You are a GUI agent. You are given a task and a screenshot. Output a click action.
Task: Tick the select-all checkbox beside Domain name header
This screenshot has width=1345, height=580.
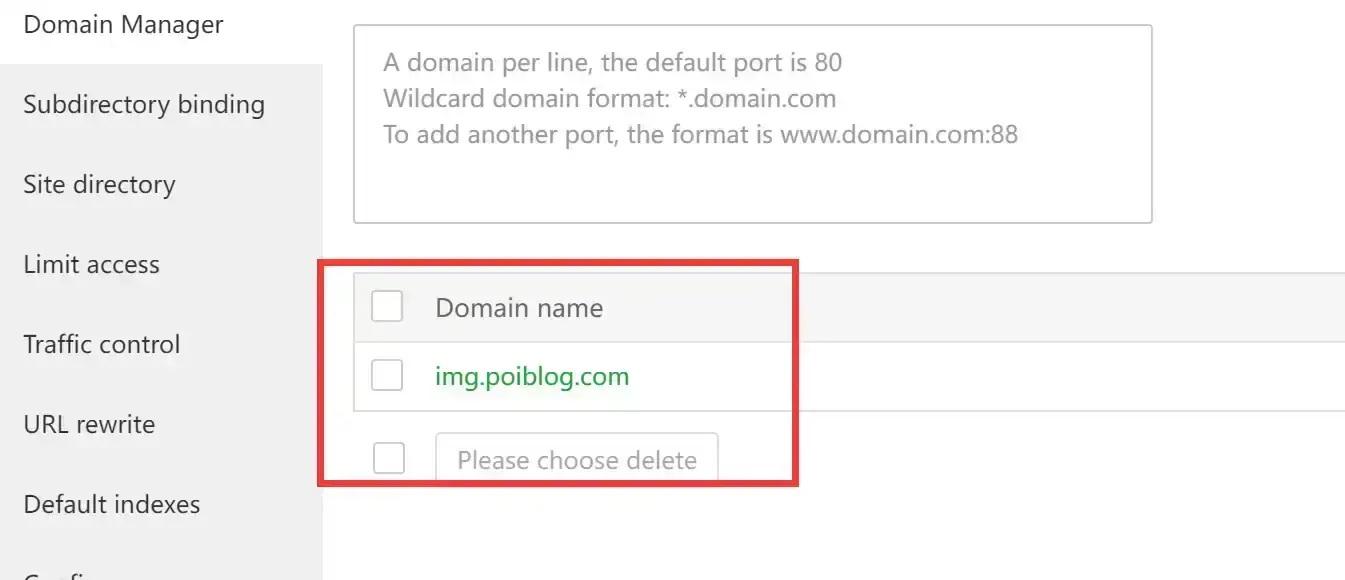387,307
